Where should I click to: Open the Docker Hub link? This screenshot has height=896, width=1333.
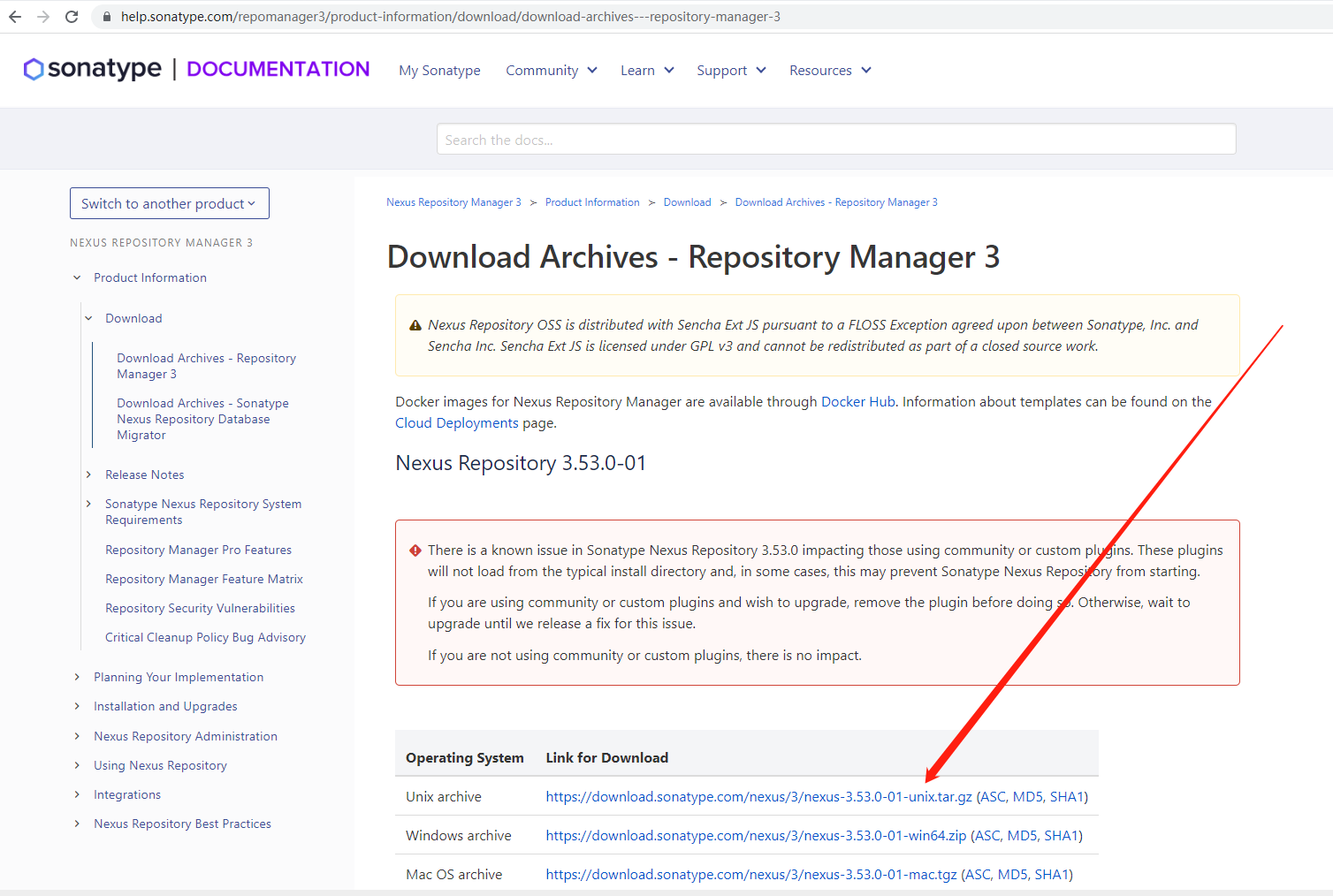point(858,402)
